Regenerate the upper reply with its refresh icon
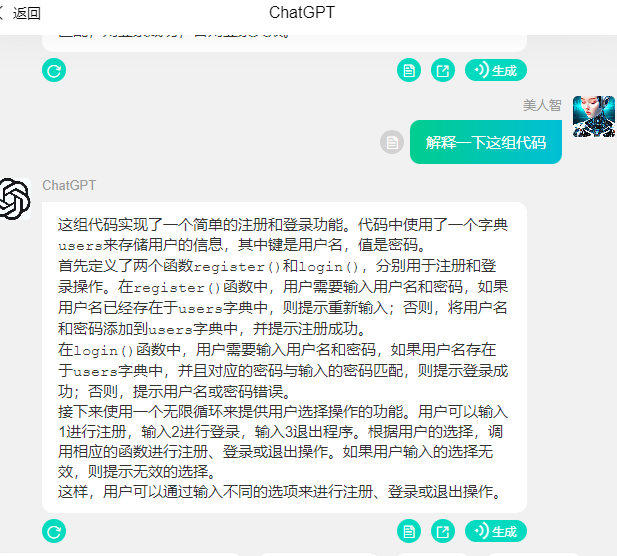 click(x=54, y=70)
